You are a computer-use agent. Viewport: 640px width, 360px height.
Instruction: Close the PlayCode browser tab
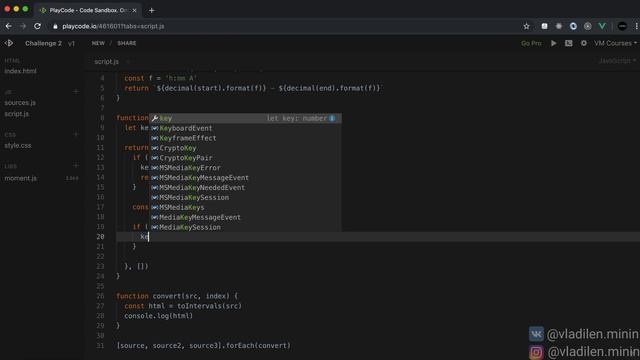[134, 10]
